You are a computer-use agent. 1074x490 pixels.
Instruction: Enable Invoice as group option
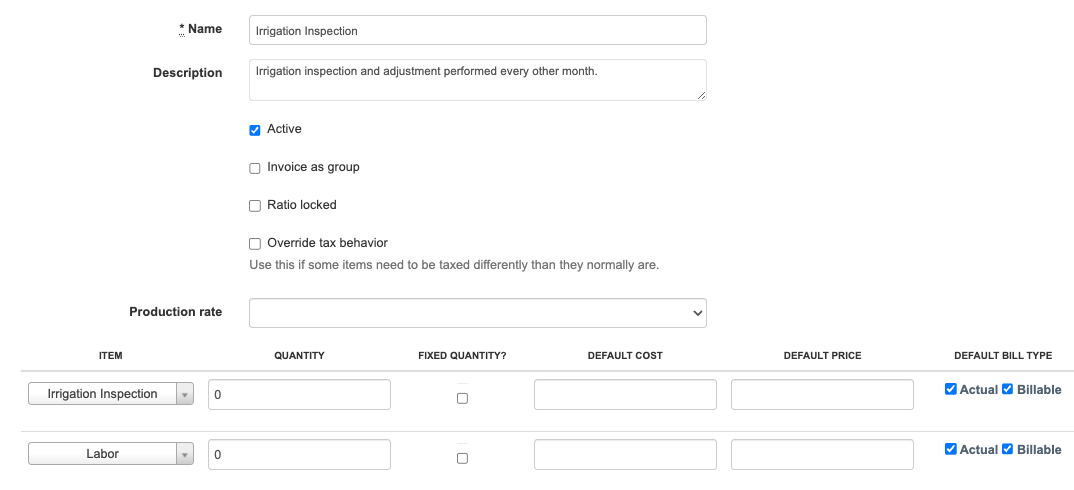(255, 168)
